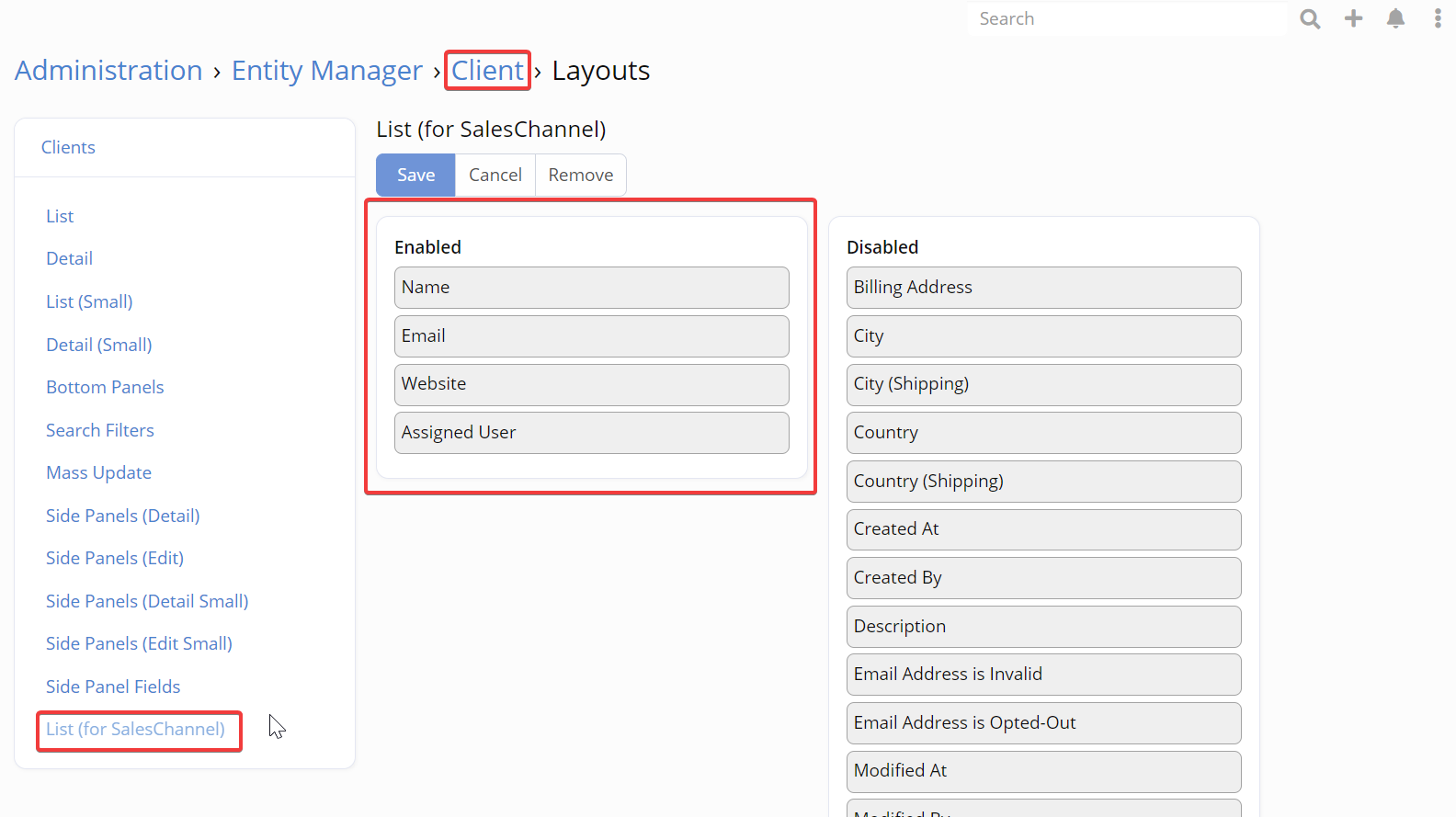Open the Bottom Panels layout
Viewport: 1456px width, 817px height.
(x=105, y=387)
